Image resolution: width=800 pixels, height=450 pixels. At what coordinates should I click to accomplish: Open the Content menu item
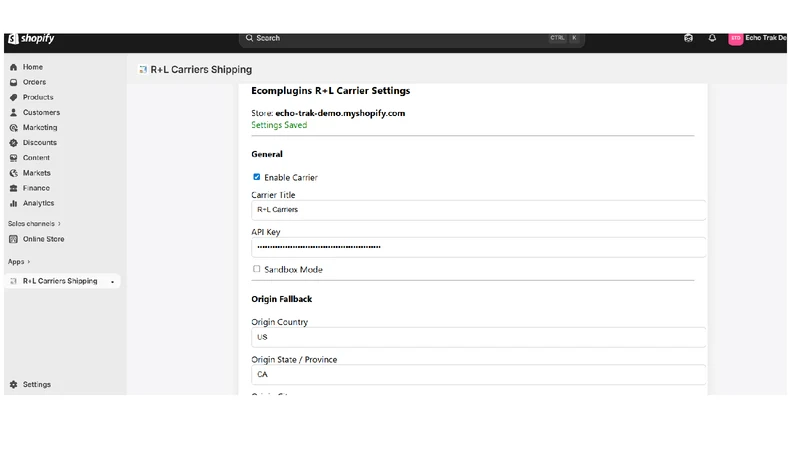point(36,158)
